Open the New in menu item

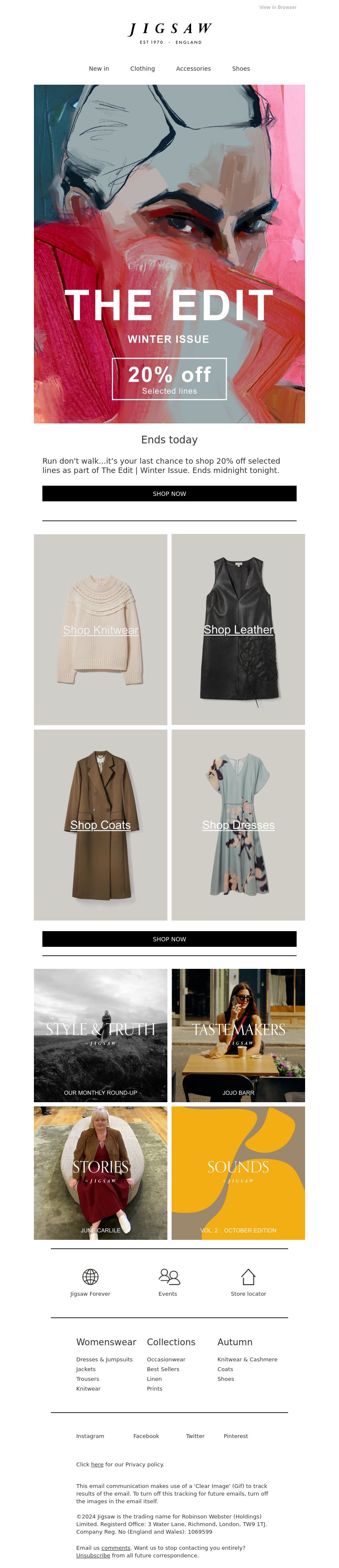[99, 69]
